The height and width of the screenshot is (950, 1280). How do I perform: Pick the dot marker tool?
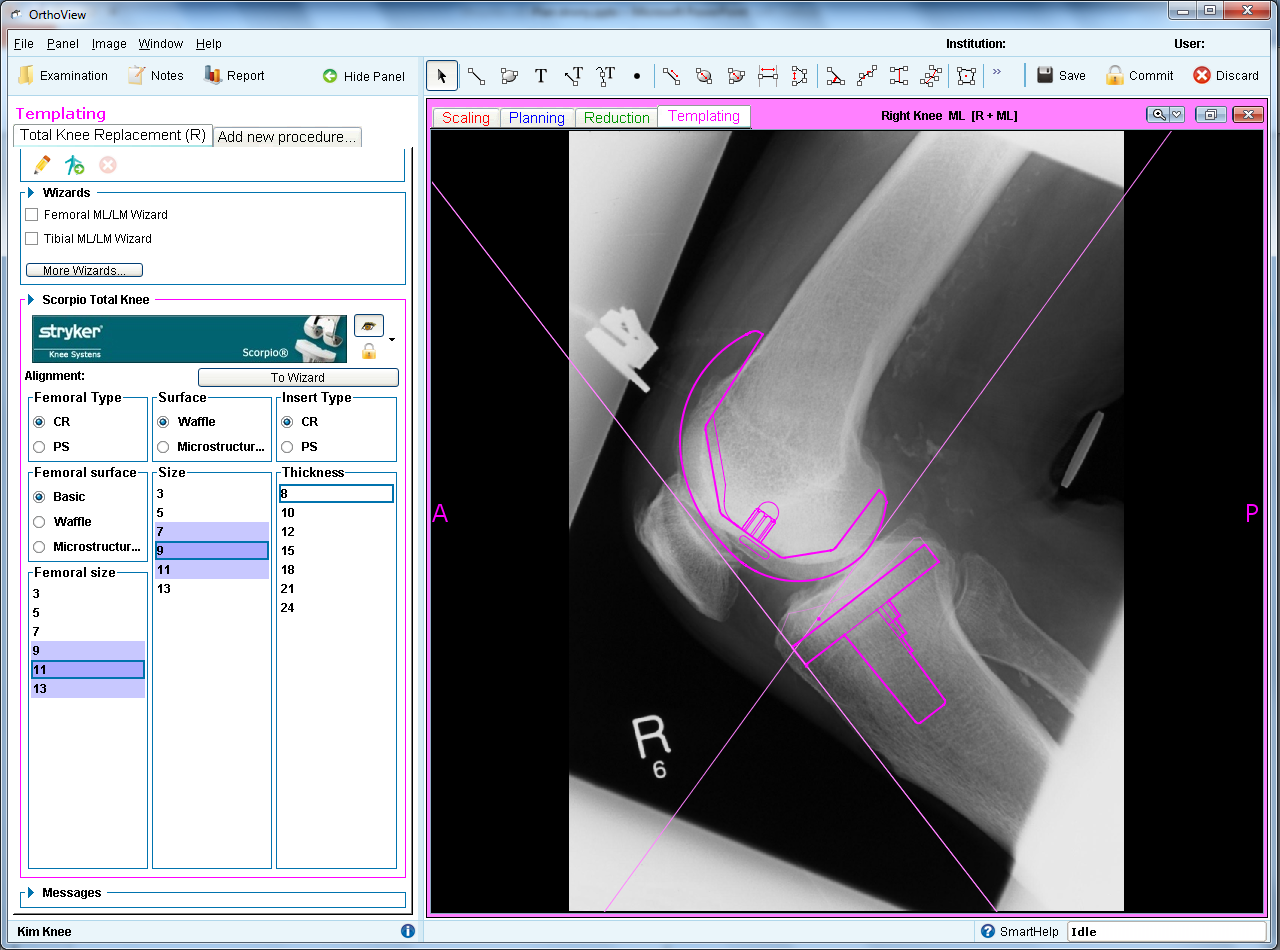637,75
